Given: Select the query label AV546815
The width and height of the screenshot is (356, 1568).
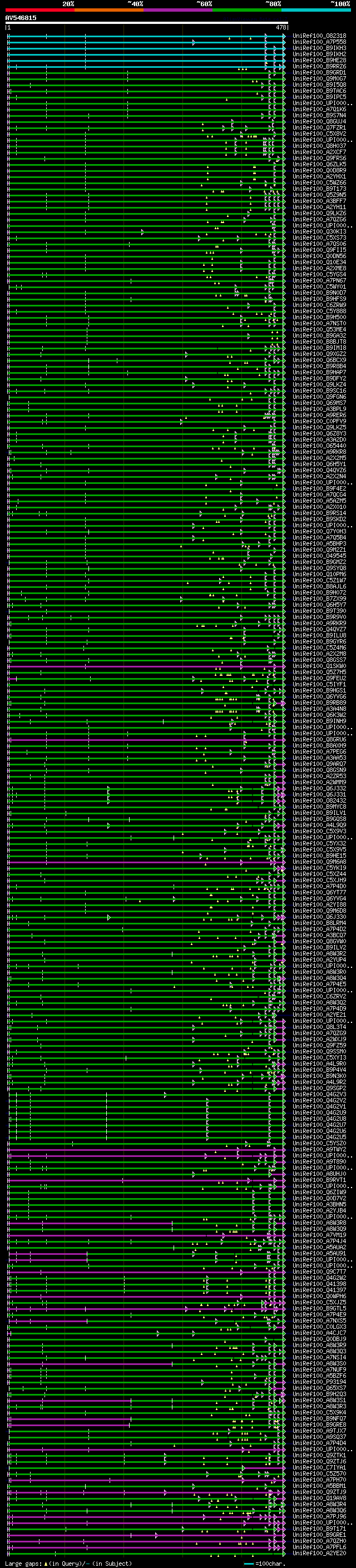Looking at the screenshot, I should (x=21, y=18).
